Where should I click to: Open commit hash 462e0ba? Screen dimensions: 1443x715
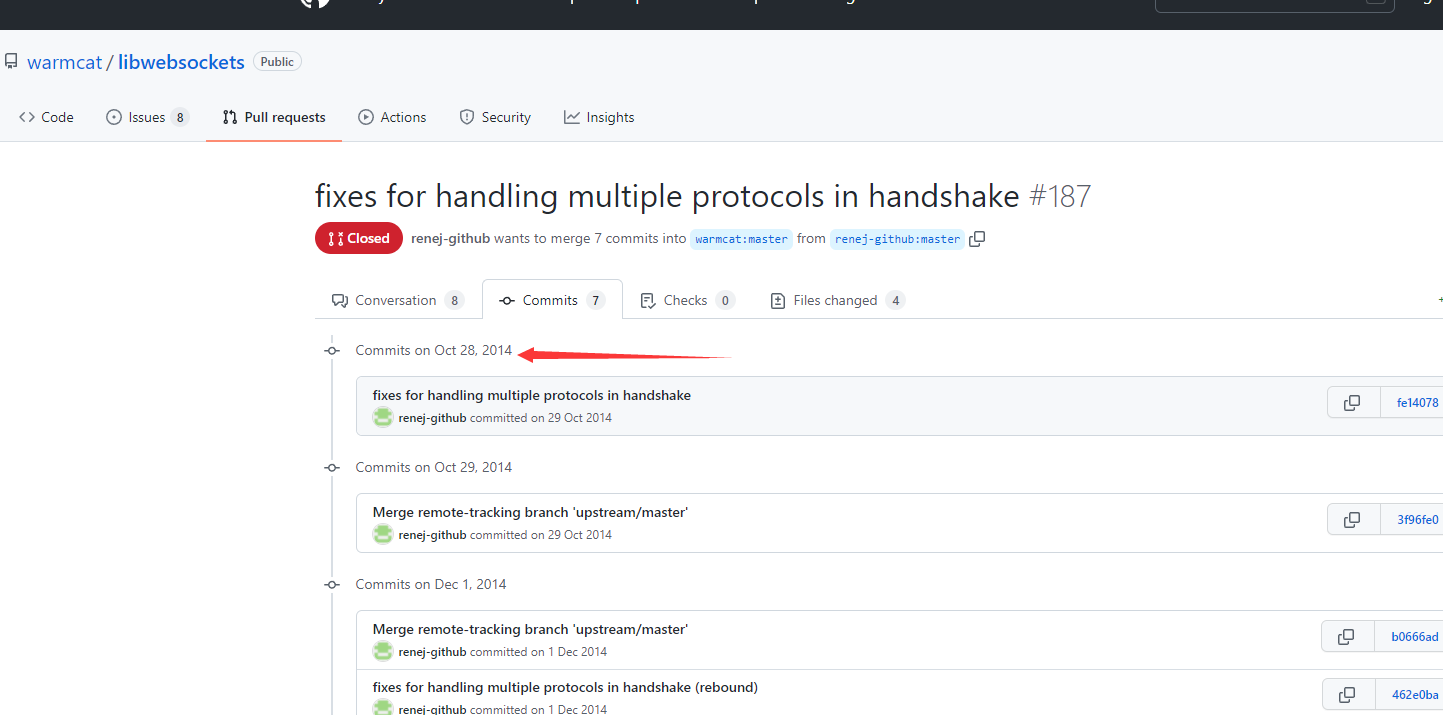1414,694
